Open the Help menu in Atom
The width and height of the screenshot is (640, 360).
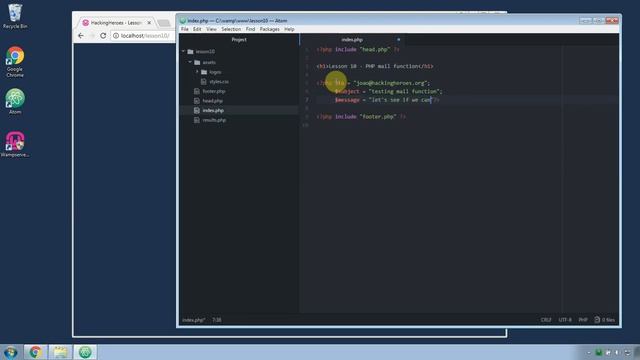point(289,29)
